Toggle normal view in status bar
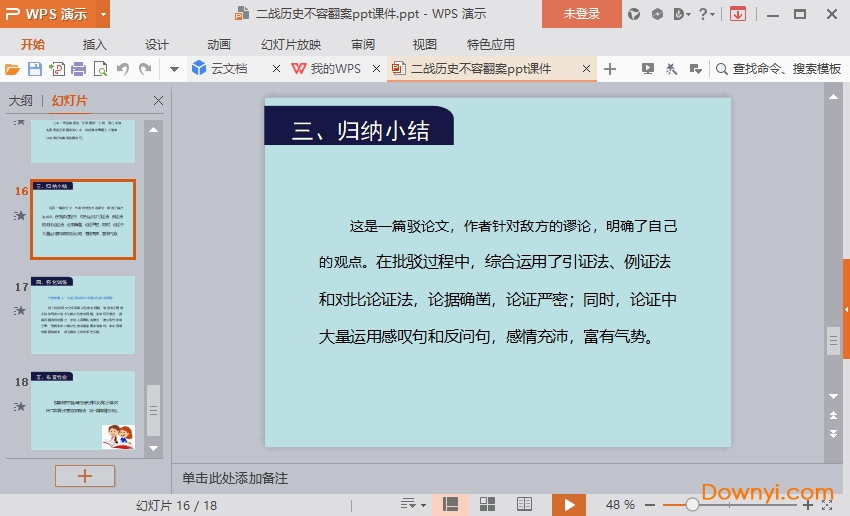 point(451,505)
